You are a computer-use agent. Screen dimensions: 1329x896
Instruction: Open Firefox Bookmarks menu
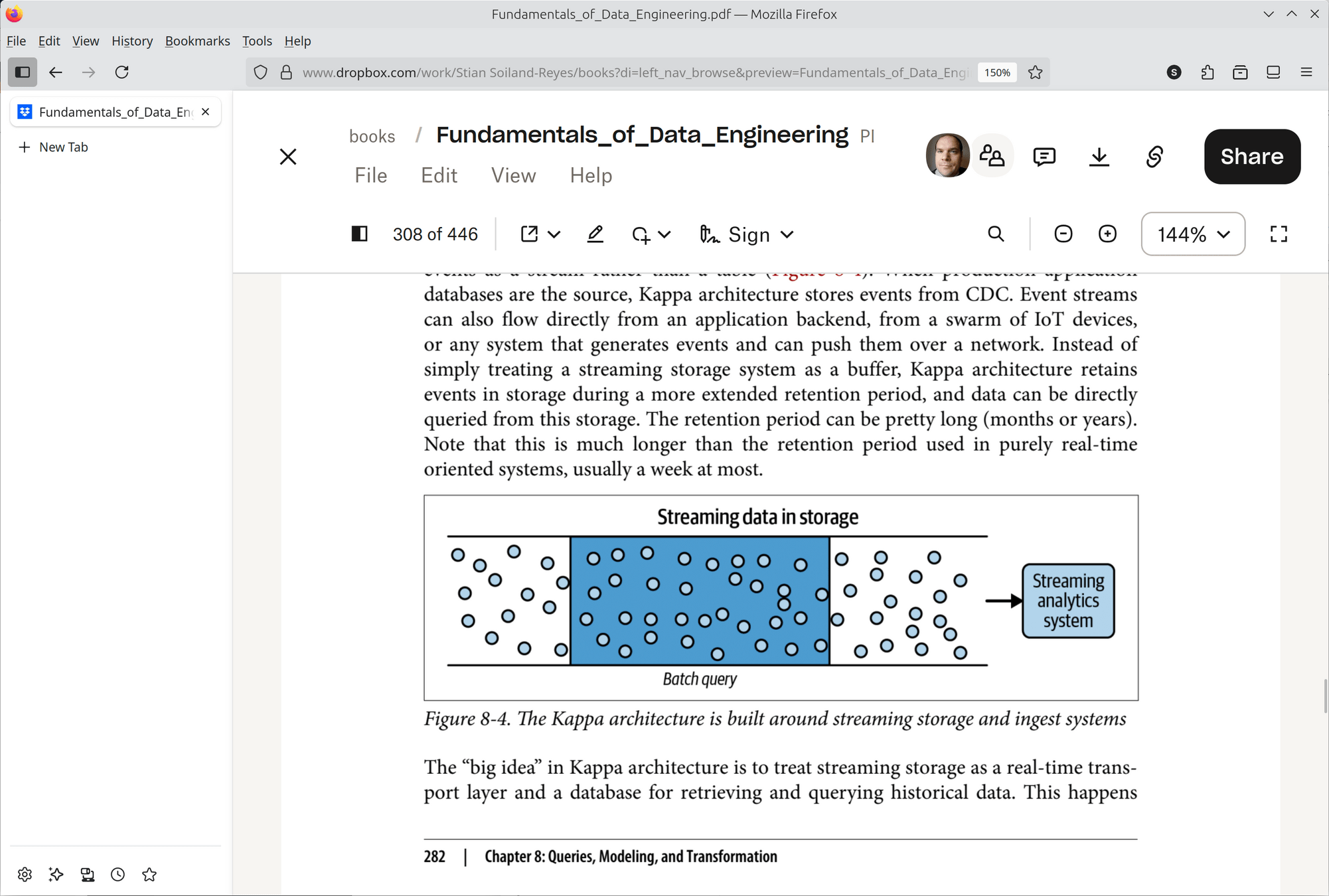197,41
